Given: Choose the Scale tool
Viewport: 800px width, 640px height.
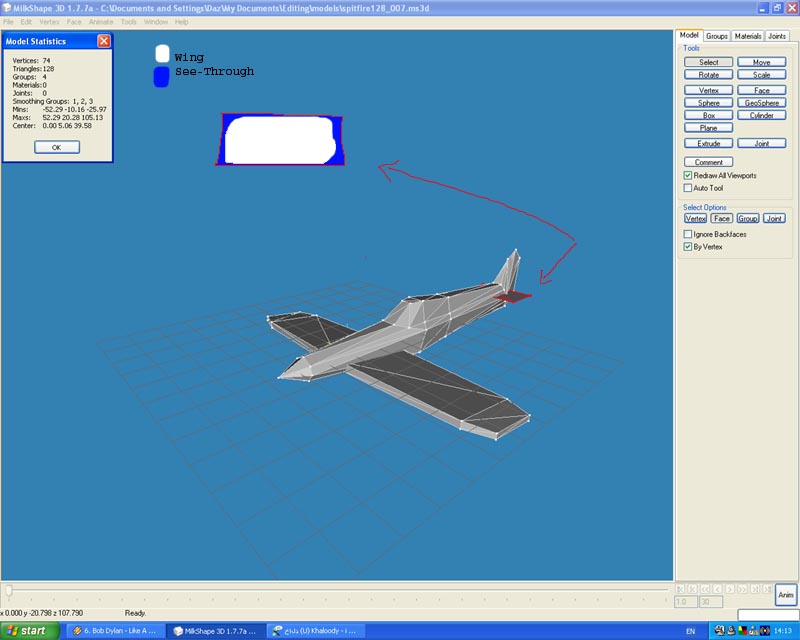Looking at the screenshot, I should (762, 75).
